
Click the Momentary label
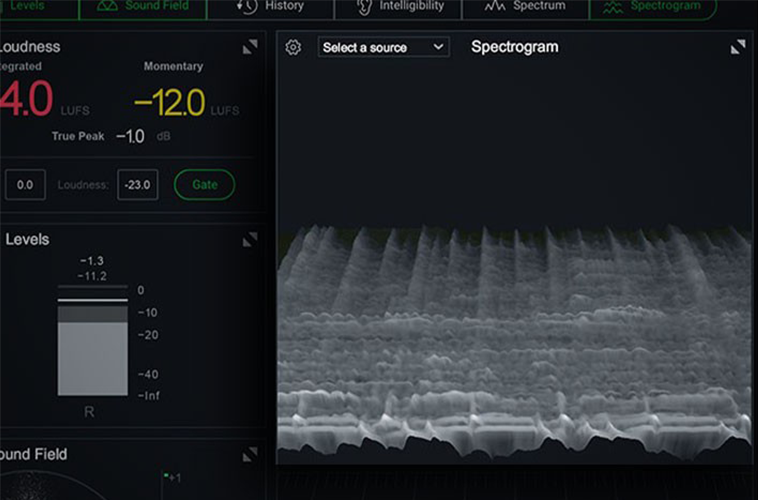(173, 67)
